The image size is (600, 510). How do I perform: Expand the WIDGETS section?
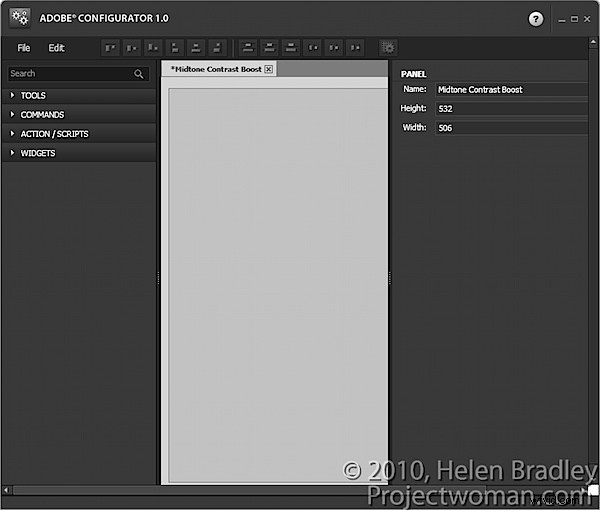(x=79, y=153)
